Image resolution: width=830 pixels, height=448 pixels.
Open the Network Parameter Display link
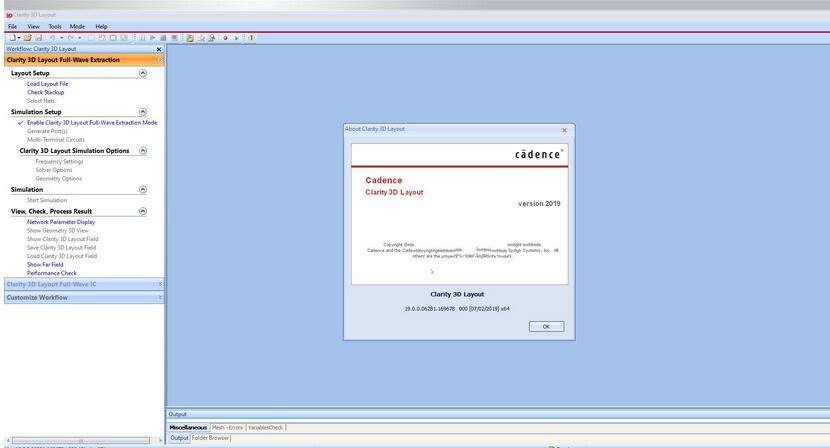[61, 222]
